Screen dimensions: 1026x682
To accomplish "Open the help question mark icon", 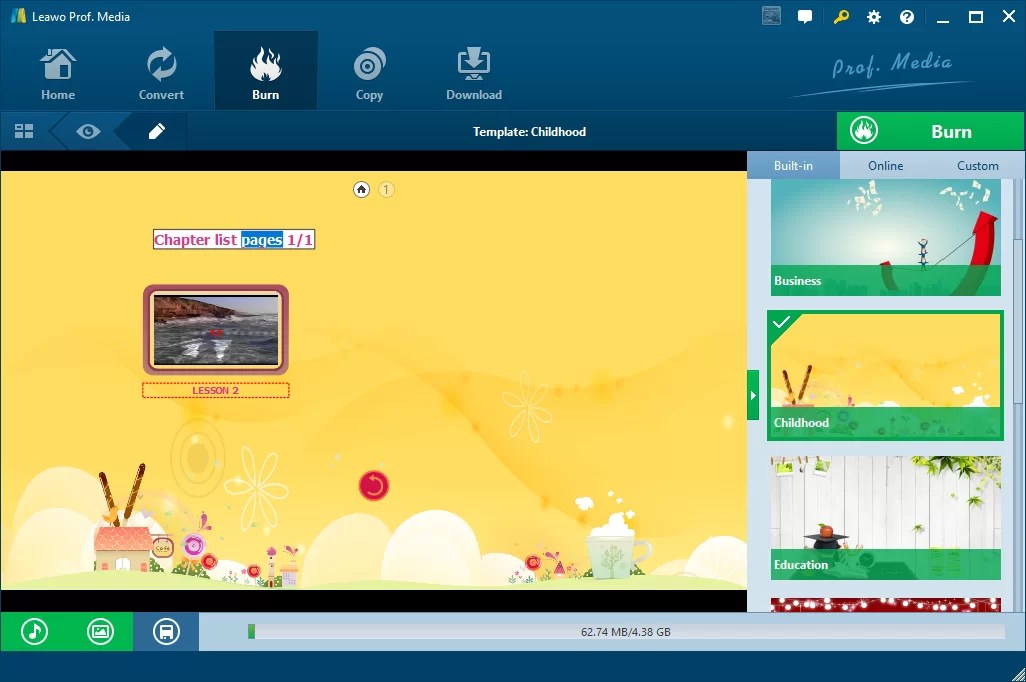I will point(907,17).
